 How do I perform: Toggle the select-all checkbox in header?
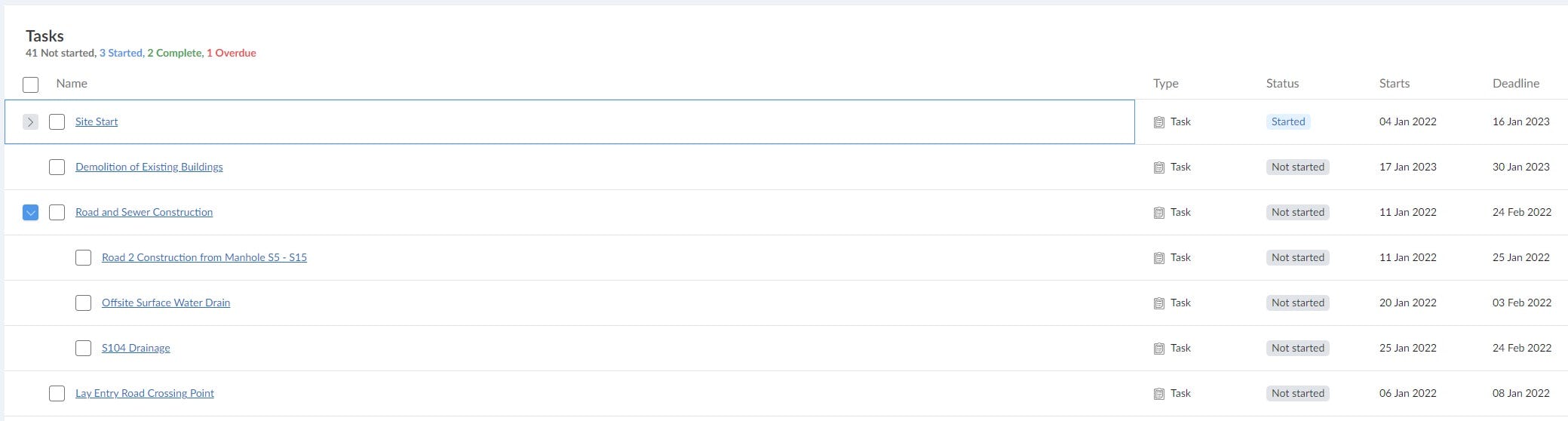[x=30, y=85]
